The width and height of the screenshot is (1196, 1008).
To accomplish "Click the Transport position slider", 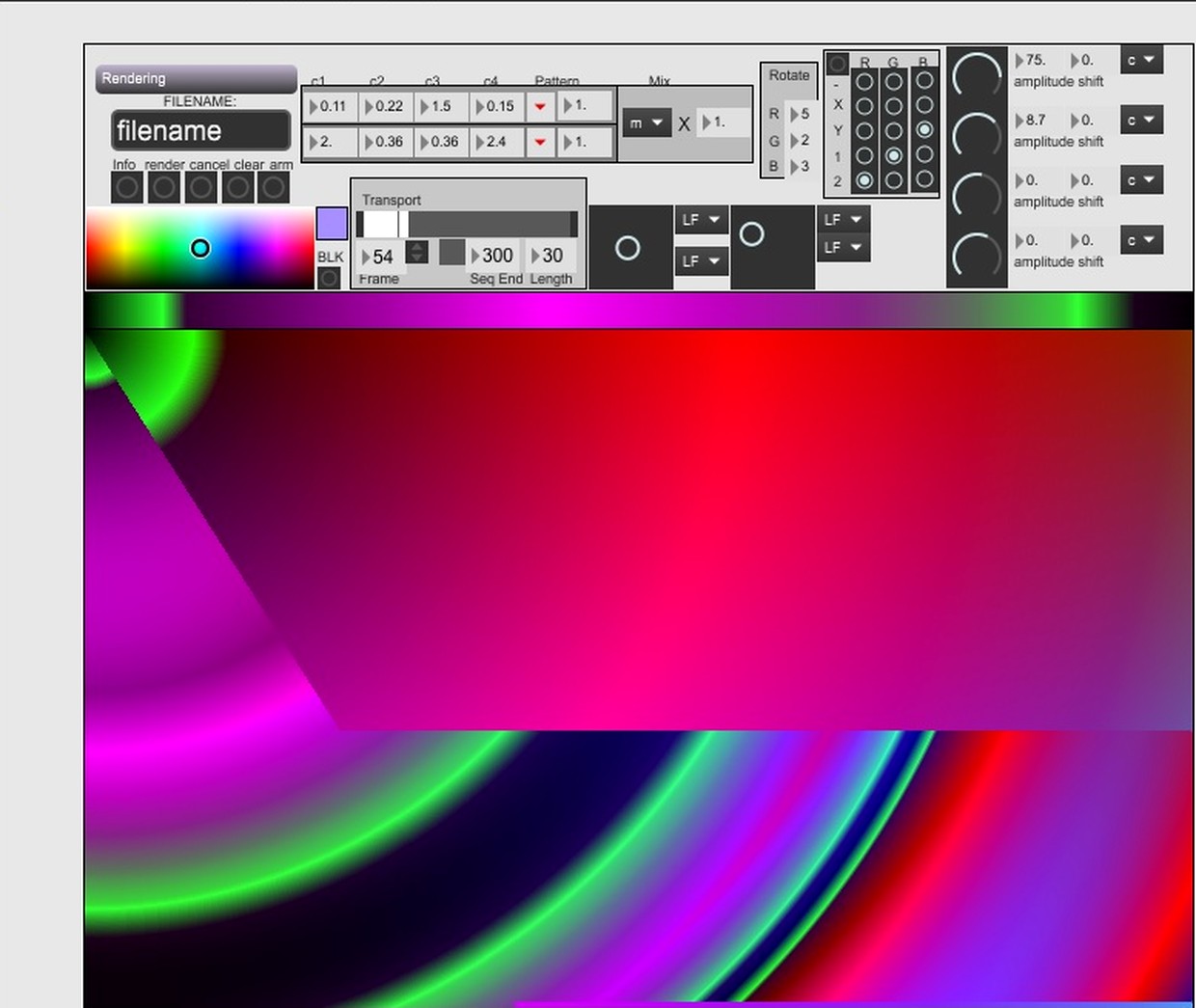I will tap(467, 224).
